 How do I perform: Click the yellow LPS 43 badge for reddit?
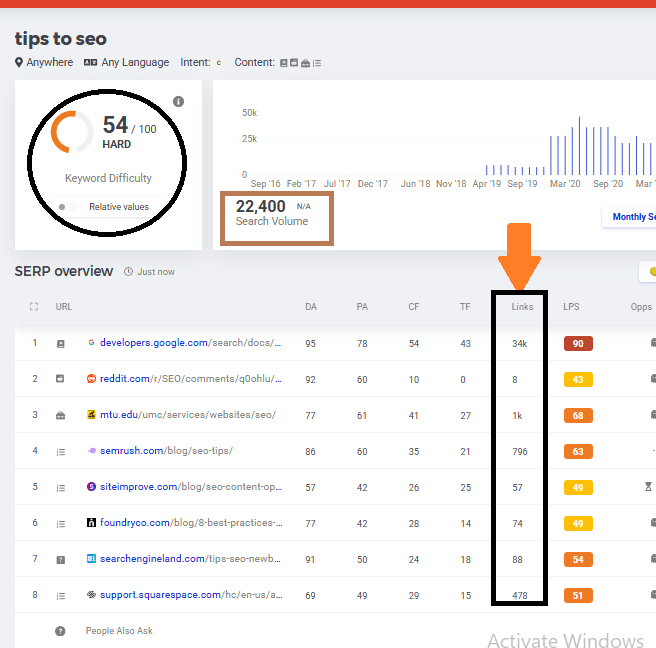(578, 379)
